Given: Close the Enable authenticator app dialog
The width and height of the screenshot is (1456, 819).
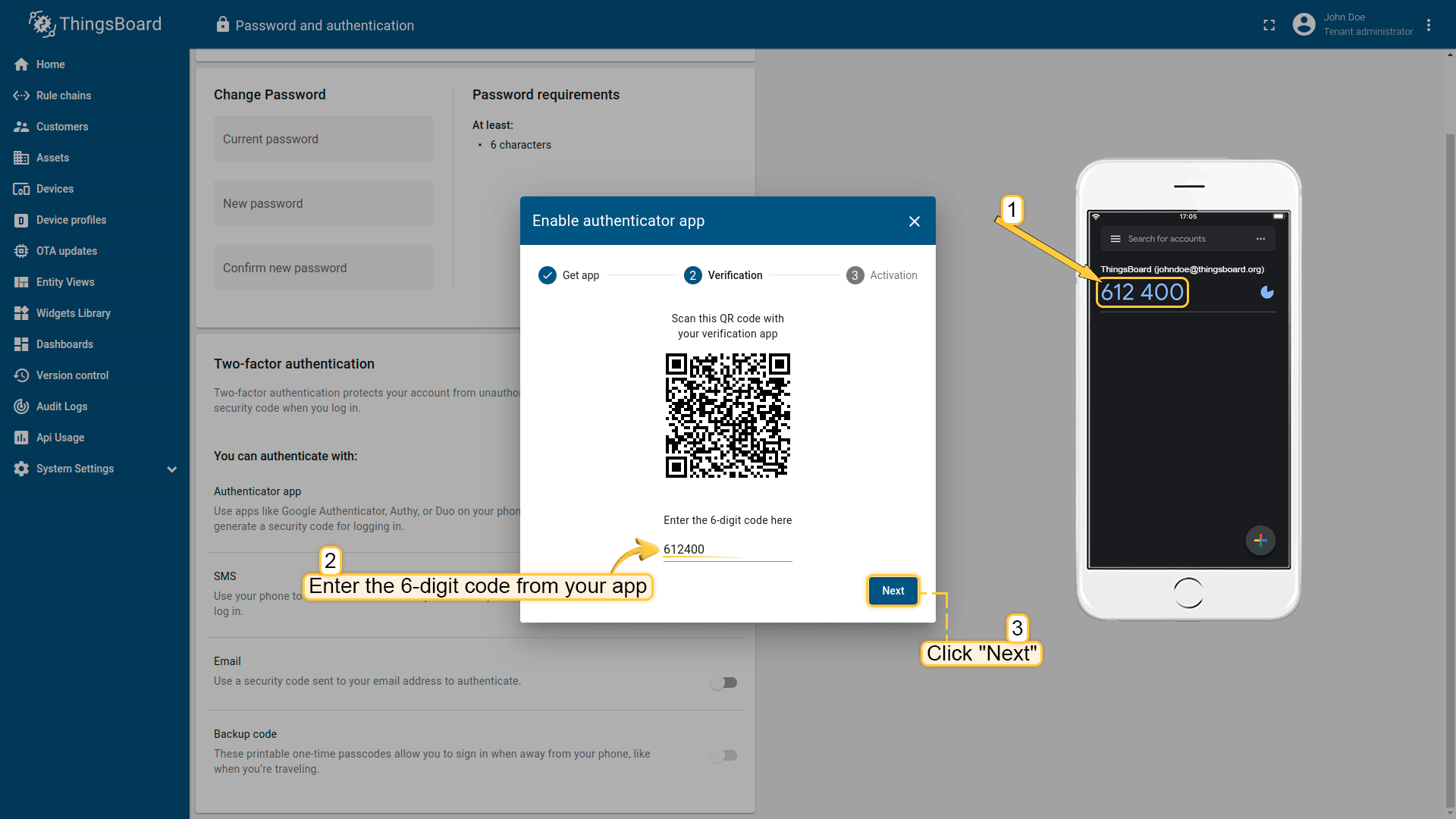Looking at the screenshot, I should 915,221.
